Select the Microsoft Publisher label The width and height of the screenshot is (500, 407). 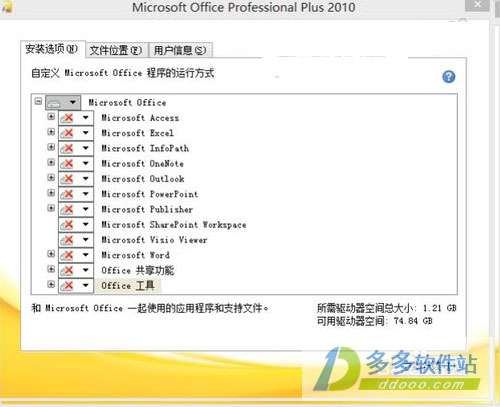tap(147, 209)
